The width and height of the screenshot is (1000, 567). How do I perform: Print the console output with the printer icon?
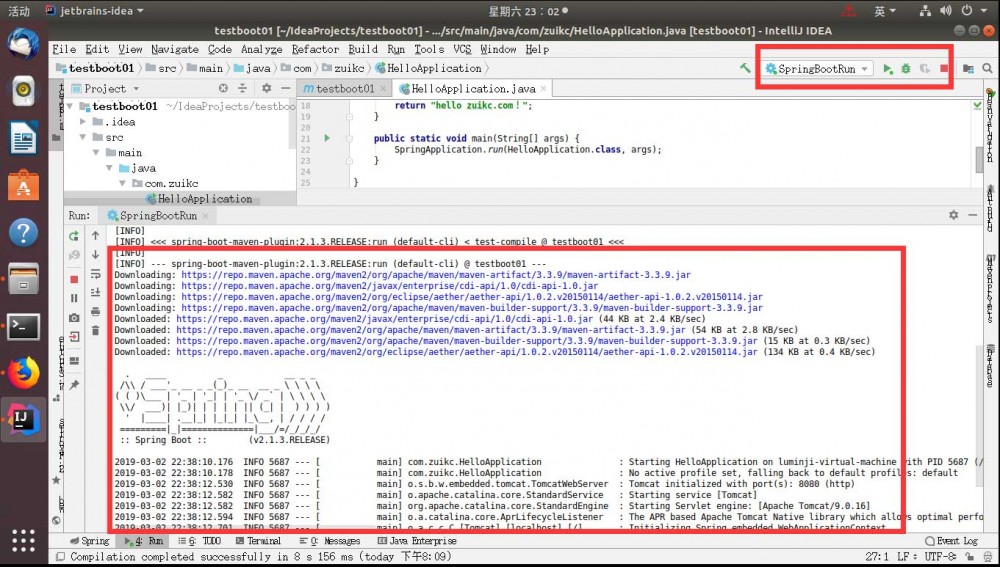95,312
